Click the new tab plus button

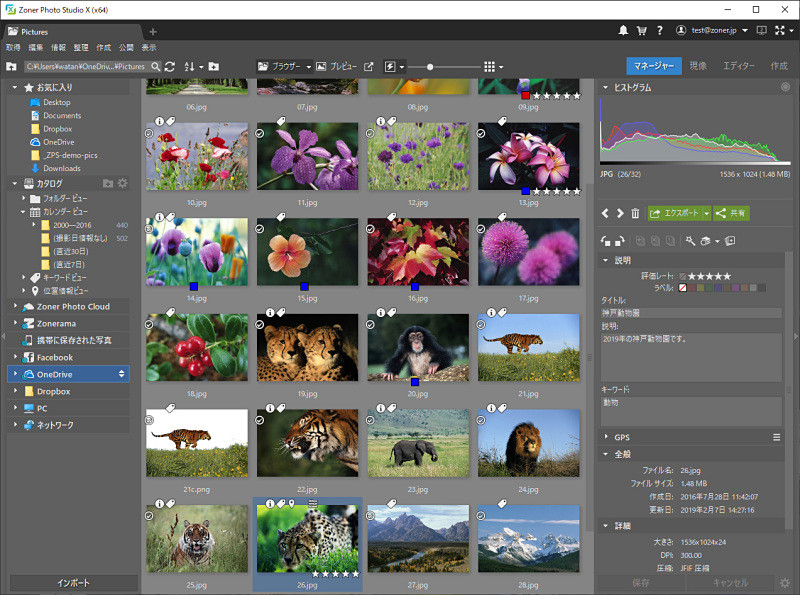click(153, 32)
